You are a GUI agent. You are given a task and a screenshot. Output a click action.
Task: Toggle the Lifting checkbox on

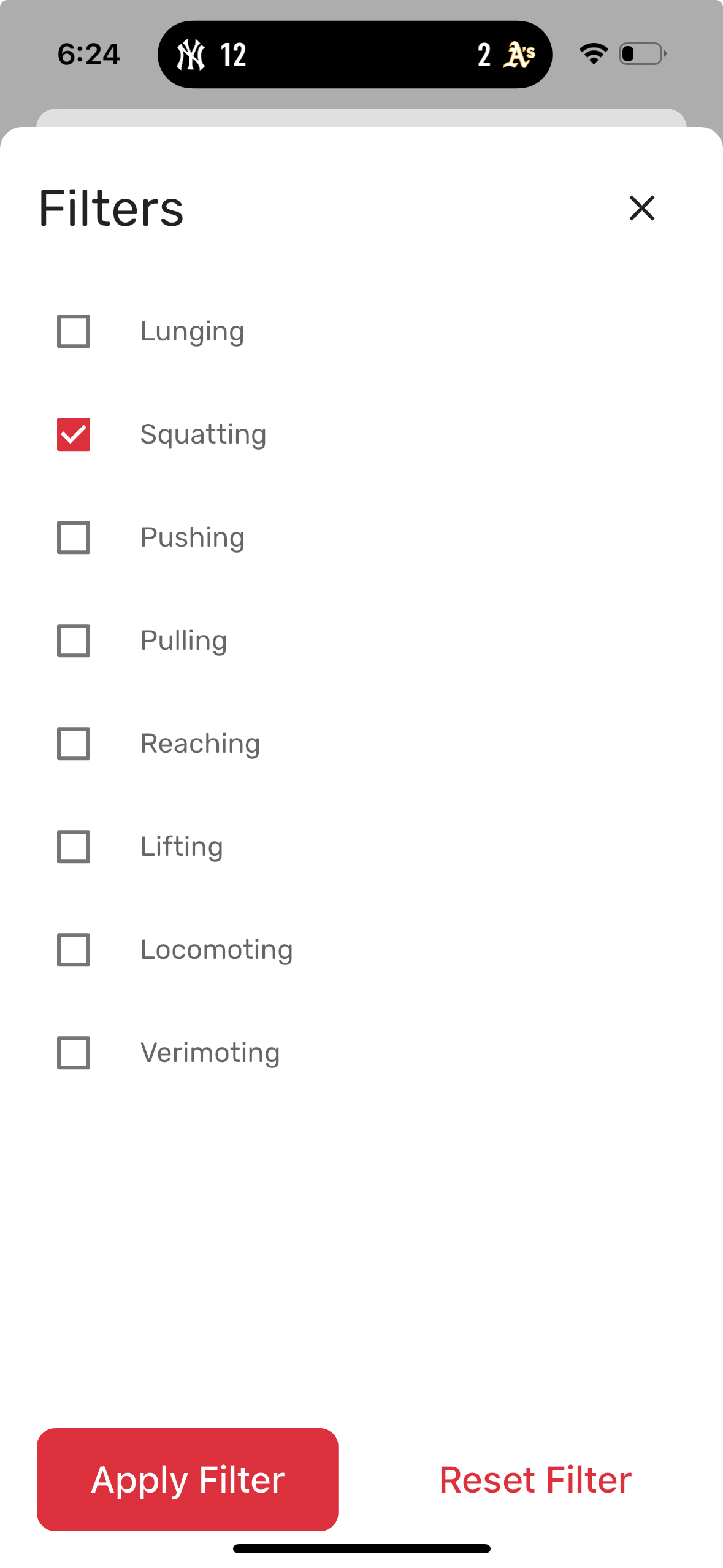pos(74,847)
